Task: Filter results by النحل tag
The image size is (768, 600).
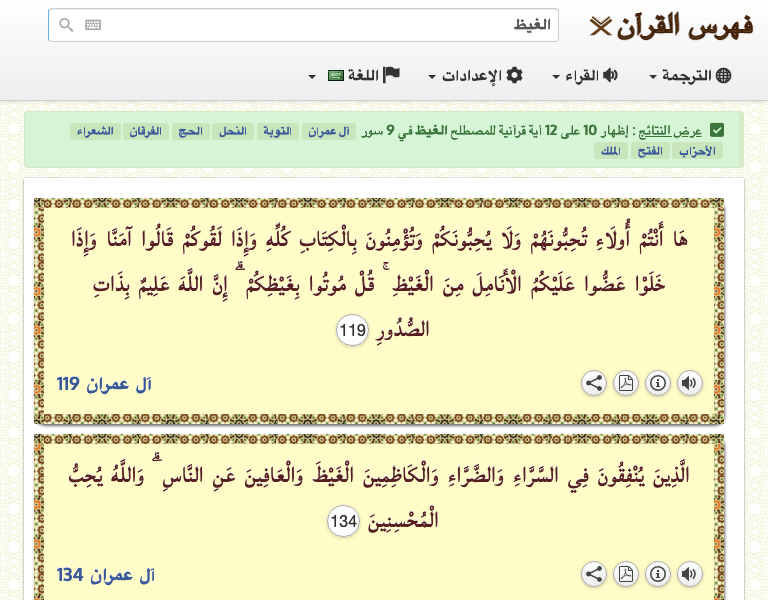Action: pyautogui.click(x=233, y=131)
